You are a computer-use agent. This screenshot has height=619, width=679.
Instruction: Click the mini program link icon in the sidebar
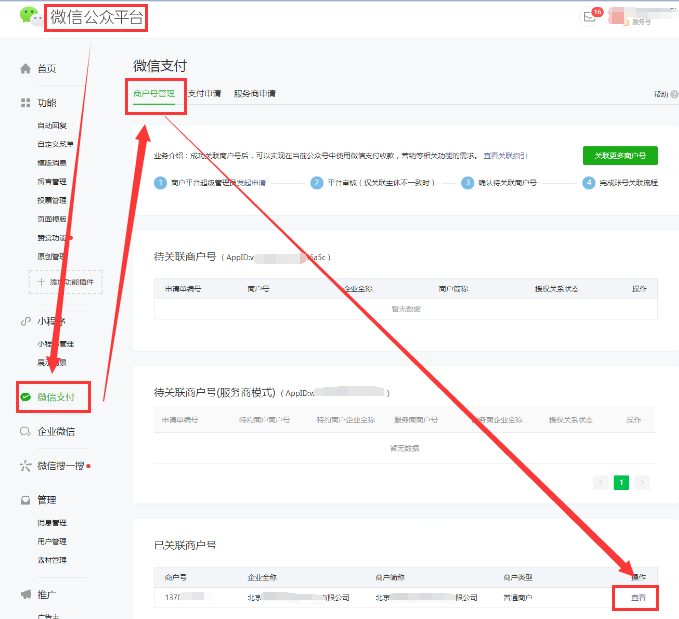(26, 321)
